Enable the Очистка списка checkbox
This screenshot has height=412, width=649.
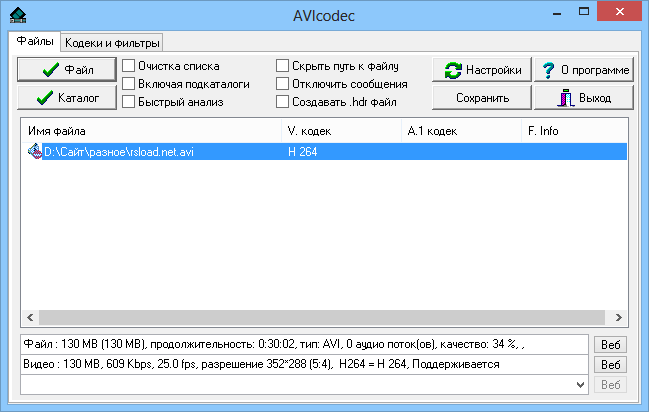129,65
